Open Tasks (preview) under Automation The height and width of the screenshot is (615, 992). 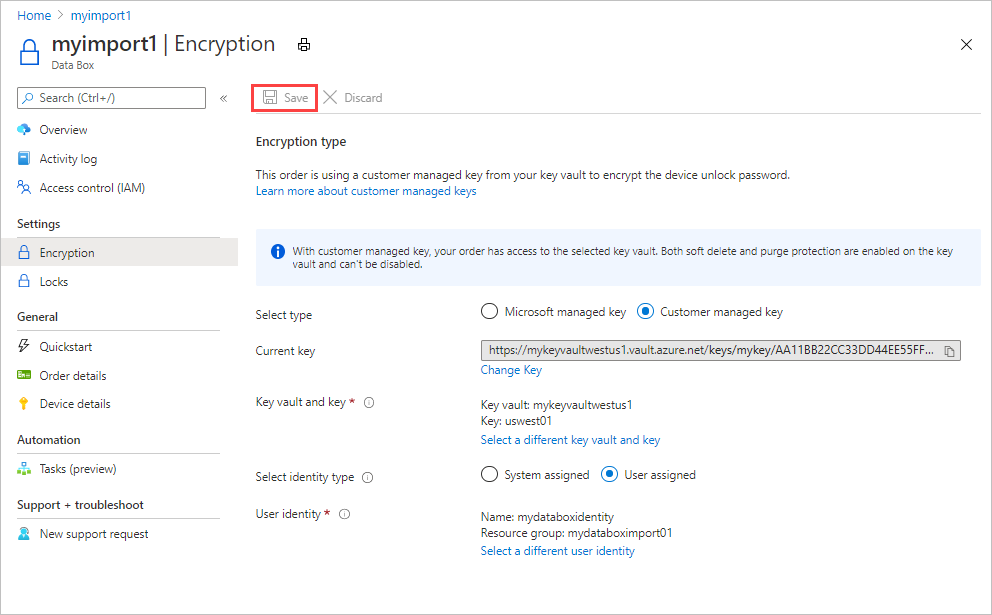(x=78, y=469)
